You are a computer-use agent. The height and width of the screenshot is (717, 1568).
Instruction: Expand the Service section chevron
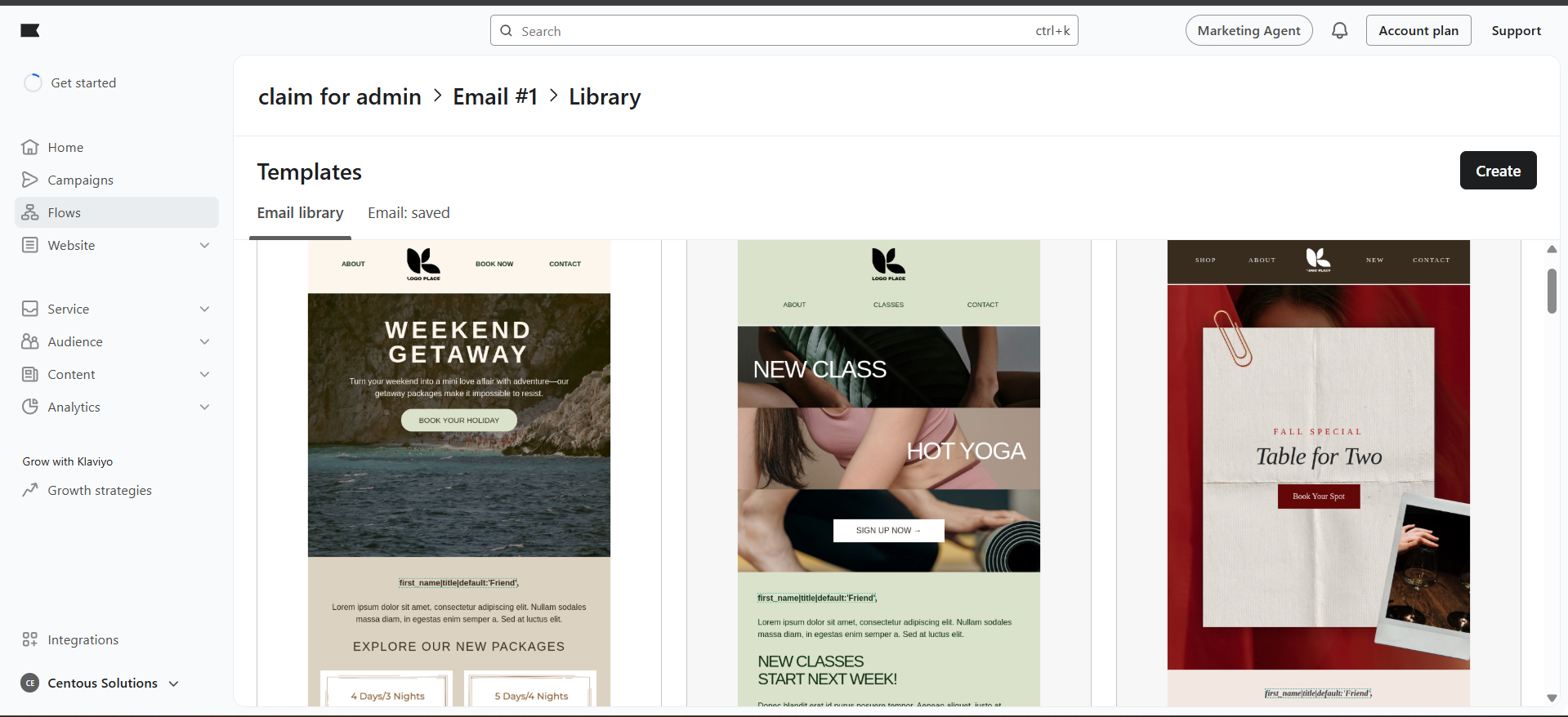[x=204, y=309]
